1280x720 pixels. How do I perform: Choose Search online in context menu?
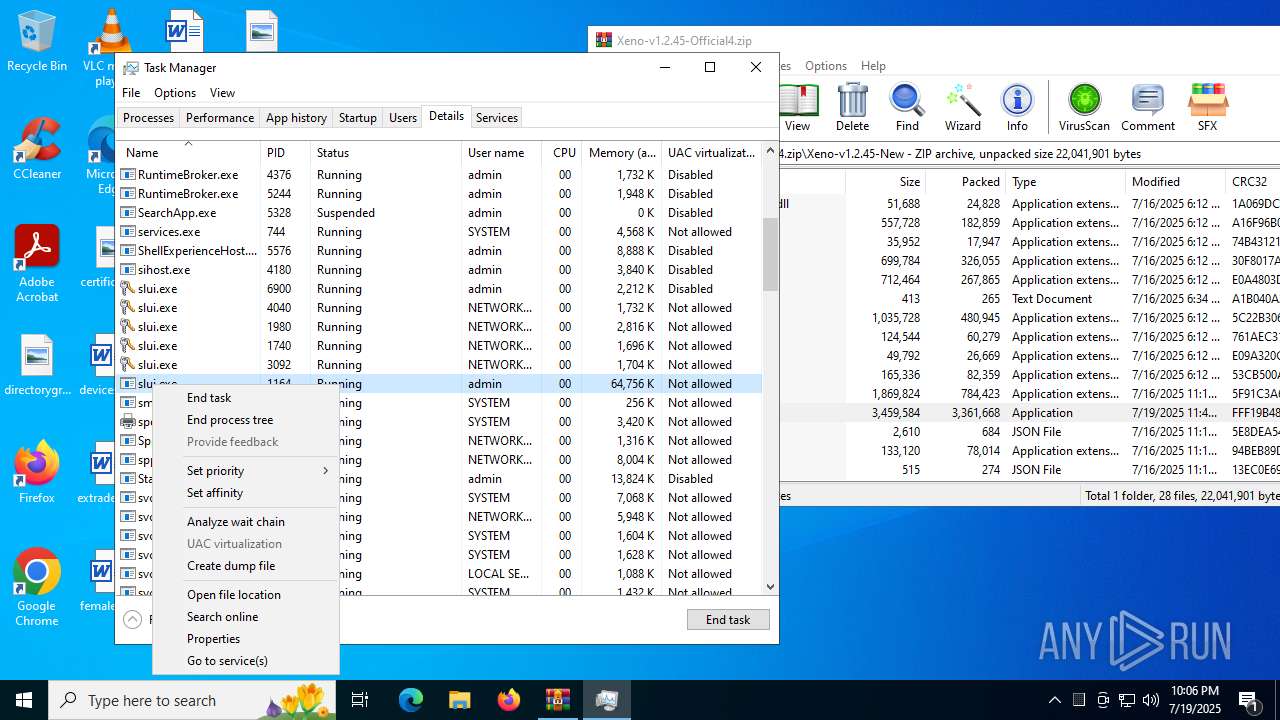click(x=246, y=617)
